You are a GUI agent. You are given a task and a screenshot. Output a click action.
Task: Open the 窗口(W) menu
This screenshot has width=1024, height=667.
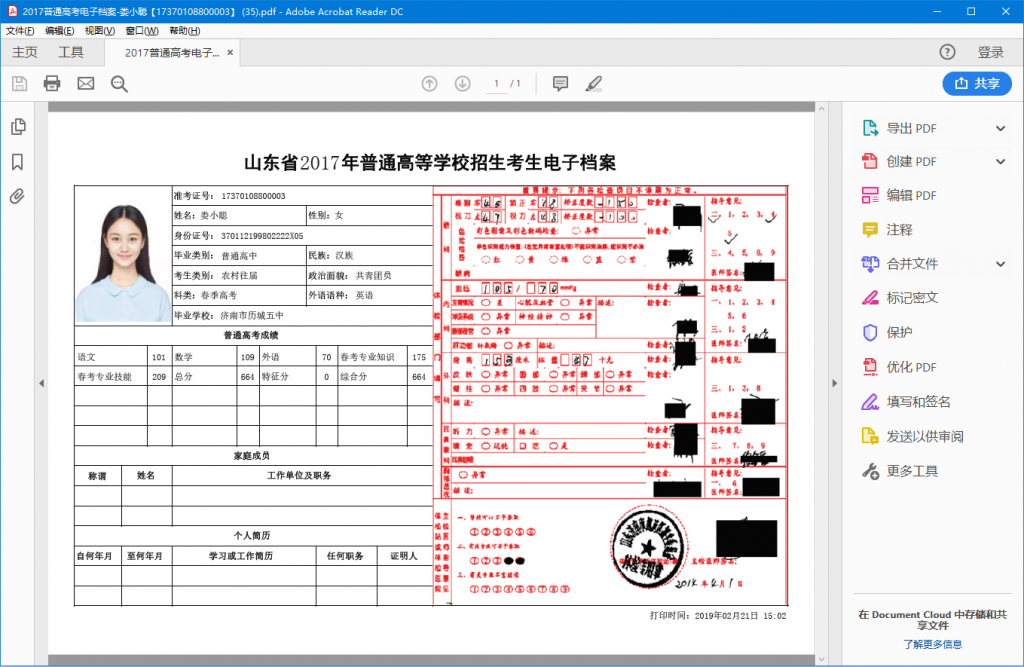pos(142,31)
